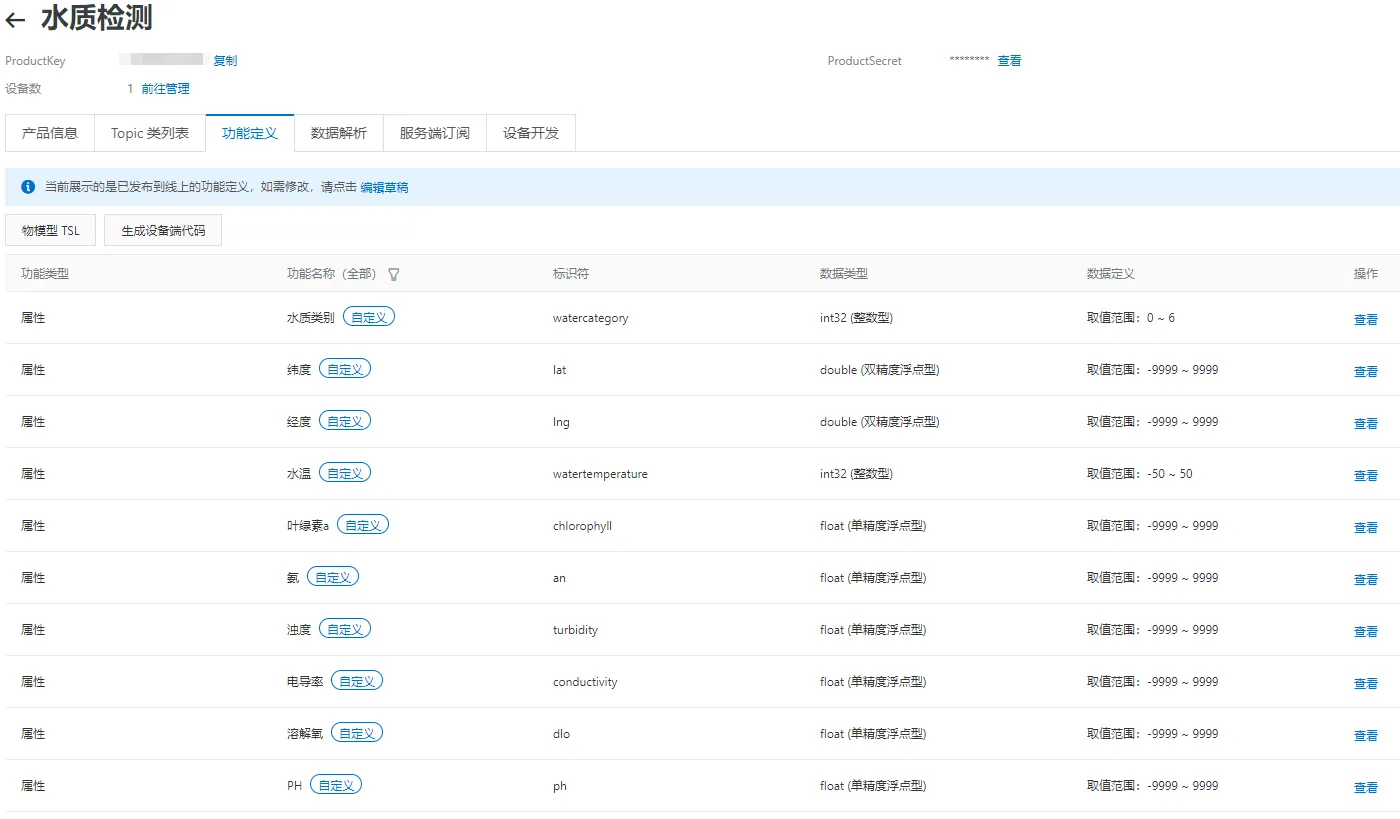Screen dimensions: 1400x819
Task: View details of the conductivity row
Action: click(1366, 684)
